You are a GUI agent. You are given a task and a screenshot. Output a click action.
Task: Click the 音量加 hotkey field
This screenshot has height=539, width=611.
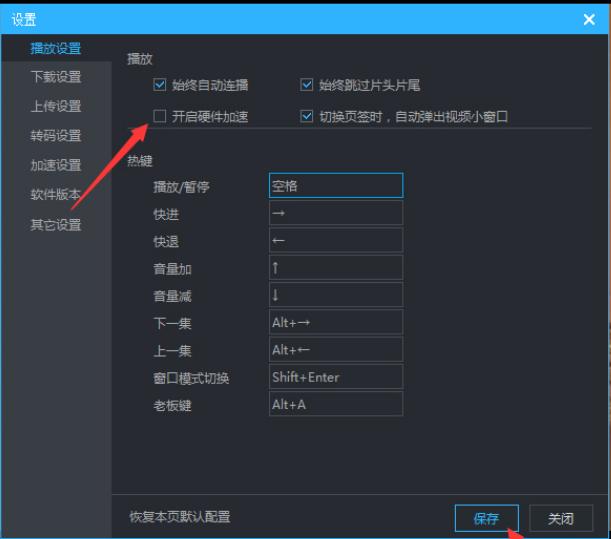click(x=336, y=268)
